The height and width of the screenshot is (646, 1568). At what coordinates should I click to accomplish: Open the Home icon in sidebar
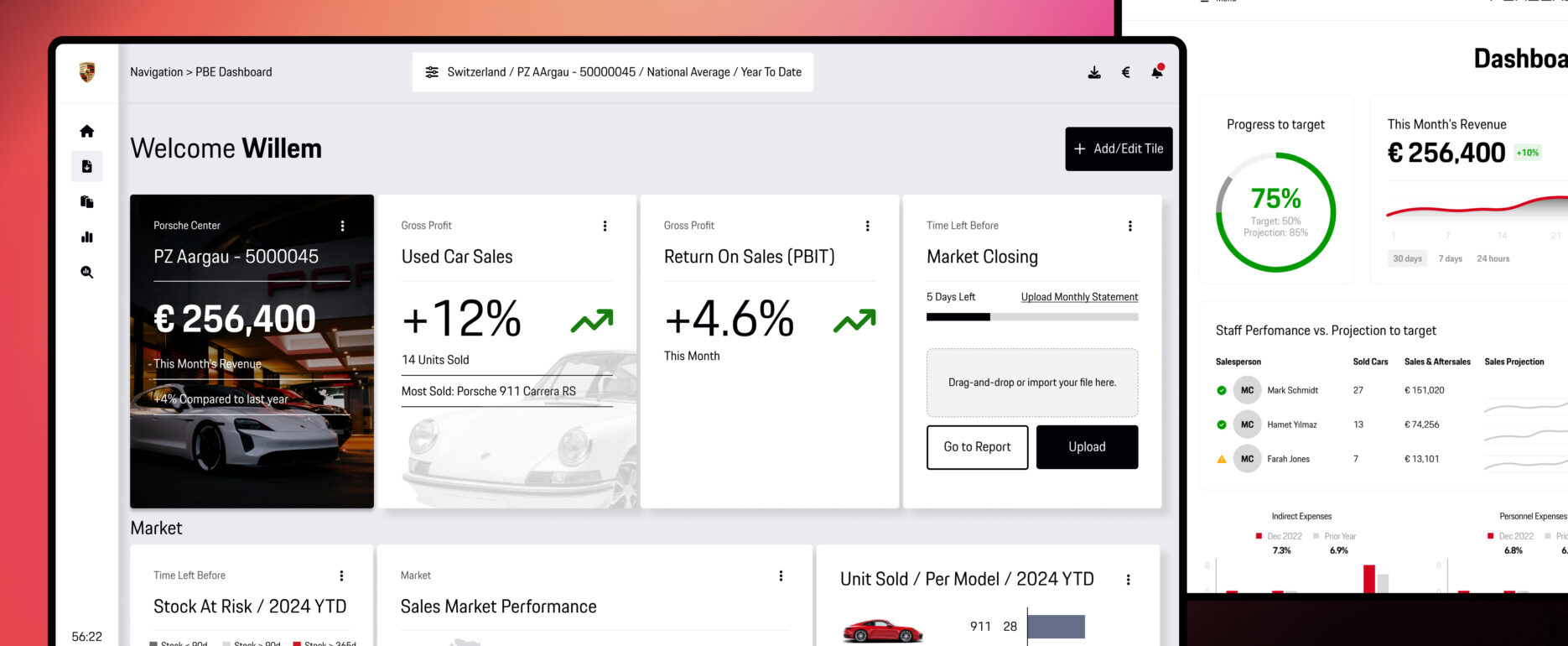[86, 131]
